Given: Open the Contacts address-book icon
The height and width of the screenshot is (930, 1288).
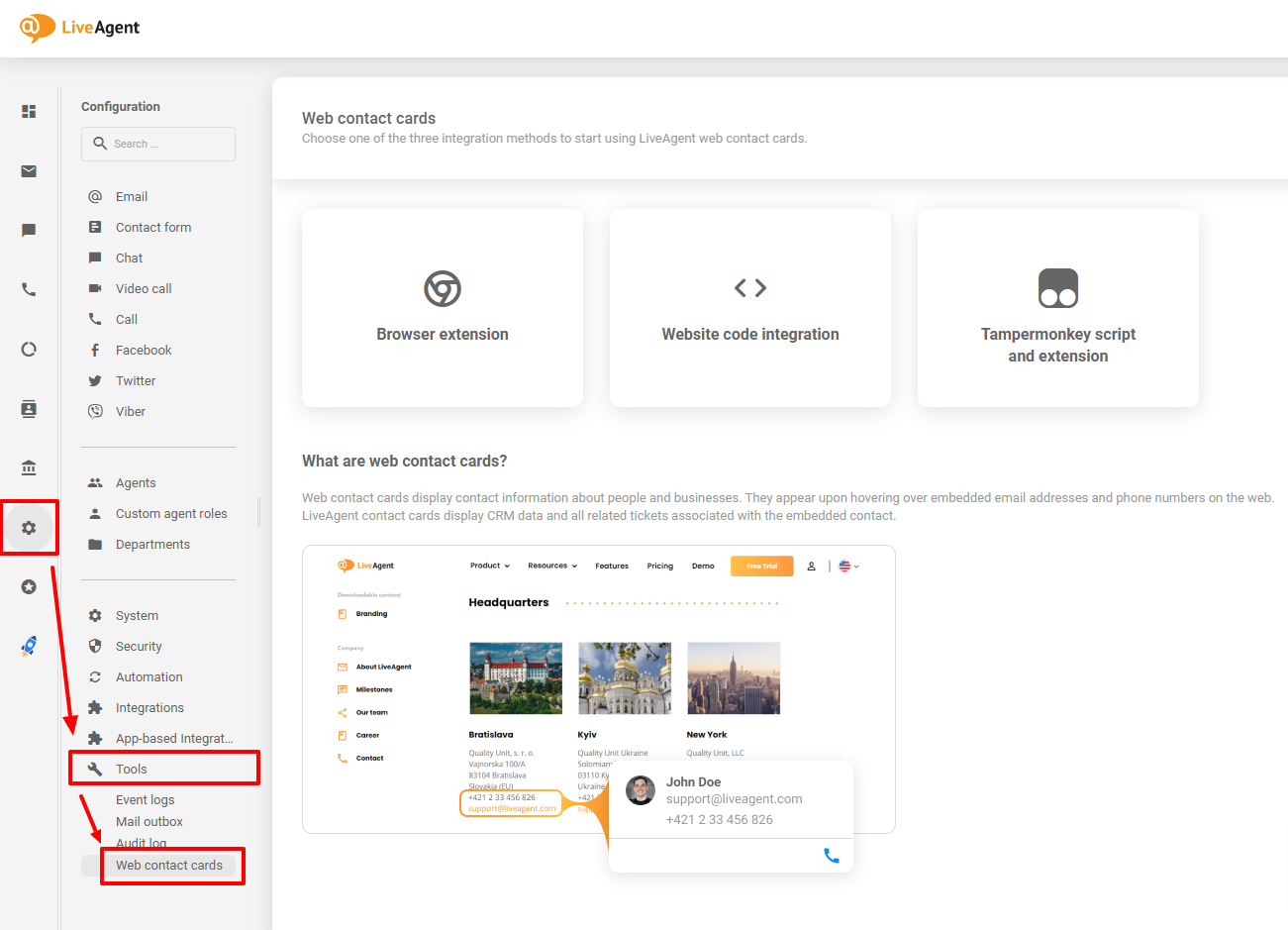Looking at the screenshot, I should pos(29,408).
